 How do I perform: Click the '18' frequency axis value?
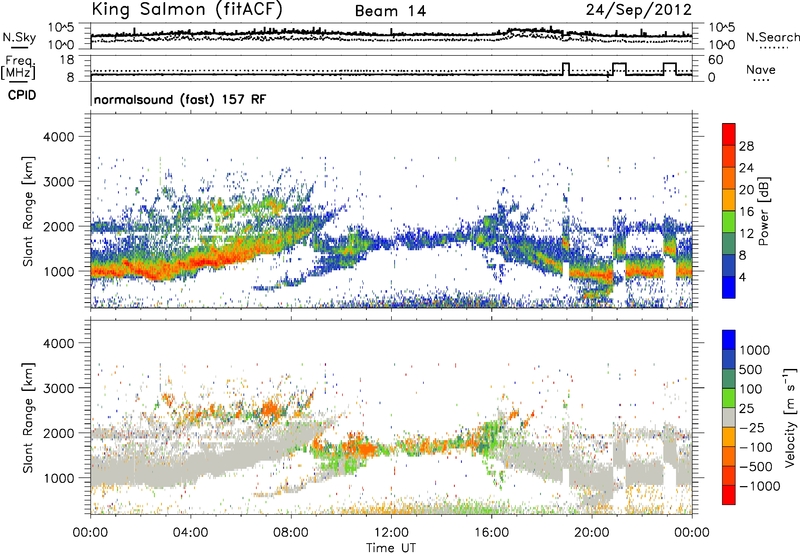pos(67,60)
